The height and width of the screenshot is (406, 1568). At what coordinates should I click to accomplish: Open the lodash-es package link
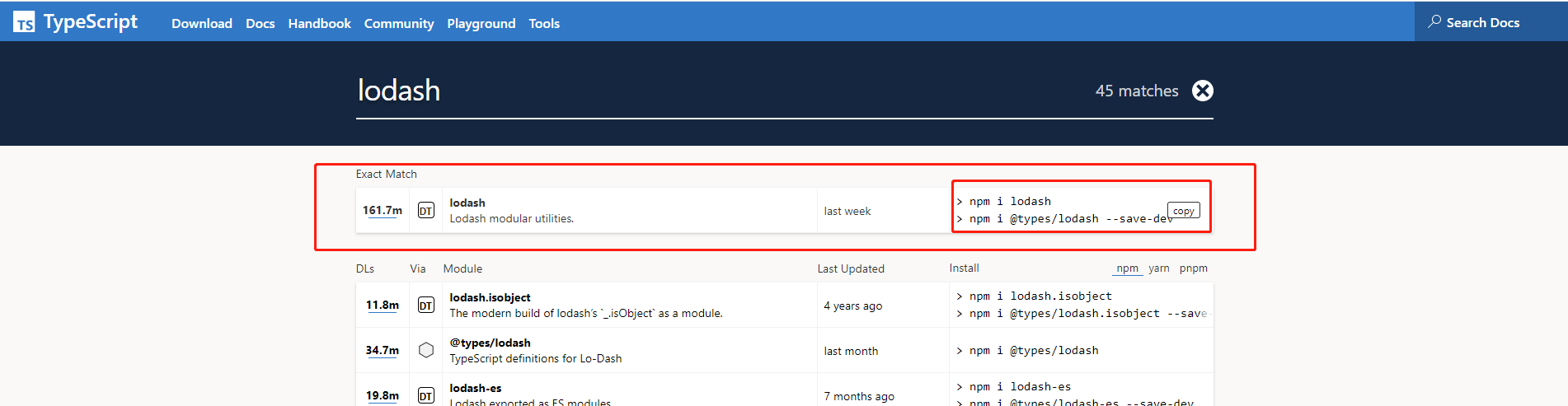tap(476, 388)
